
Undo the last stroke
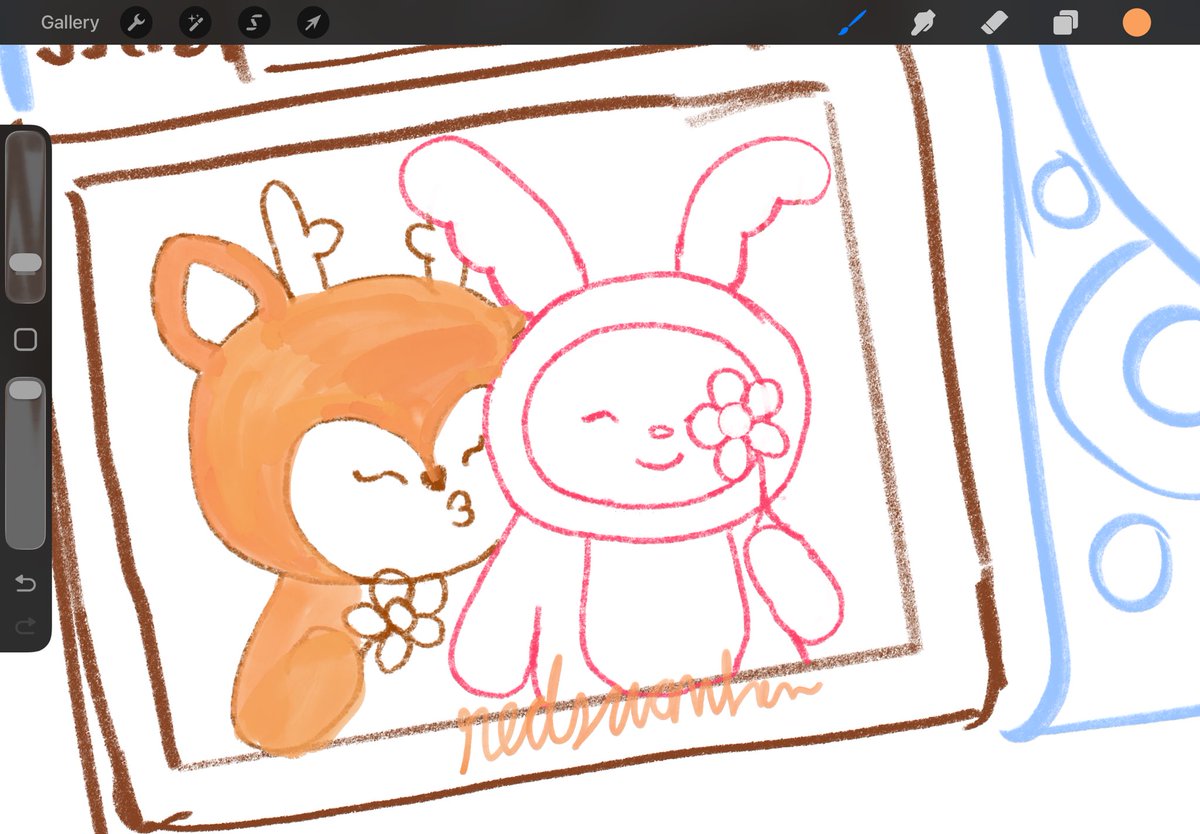(25, 584)
